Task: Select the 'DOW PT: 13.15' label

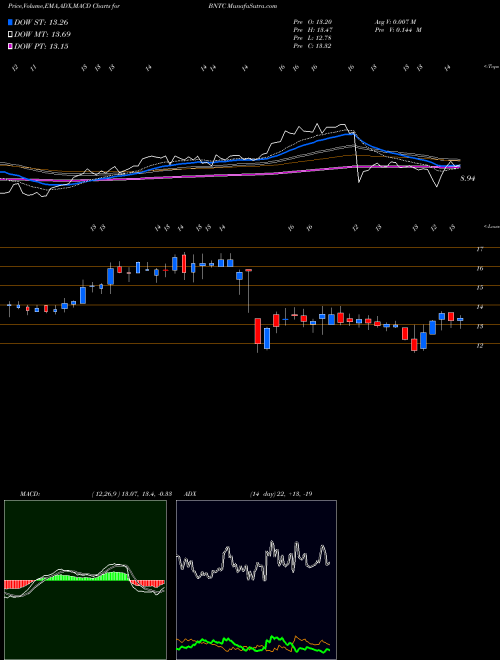Action: pyautogui.click(x=41, y=46)
